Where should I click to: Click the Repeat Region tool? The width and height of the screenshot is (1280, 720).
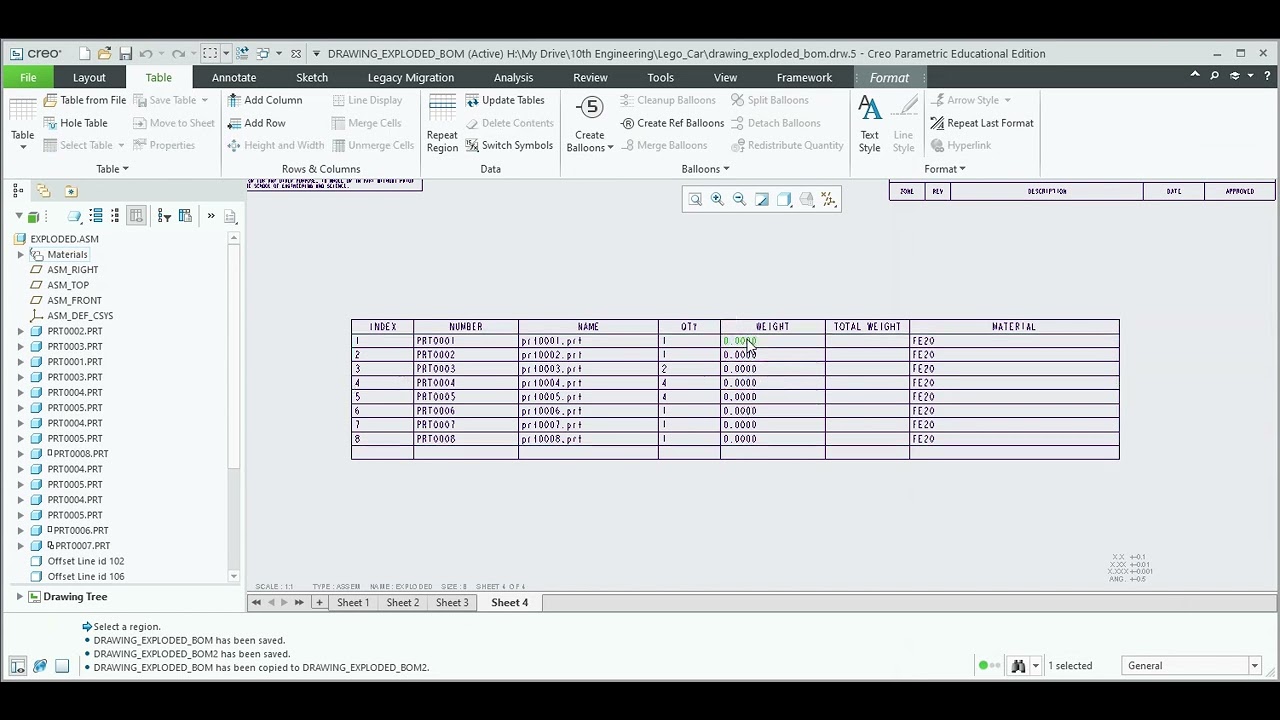[442, 125]
